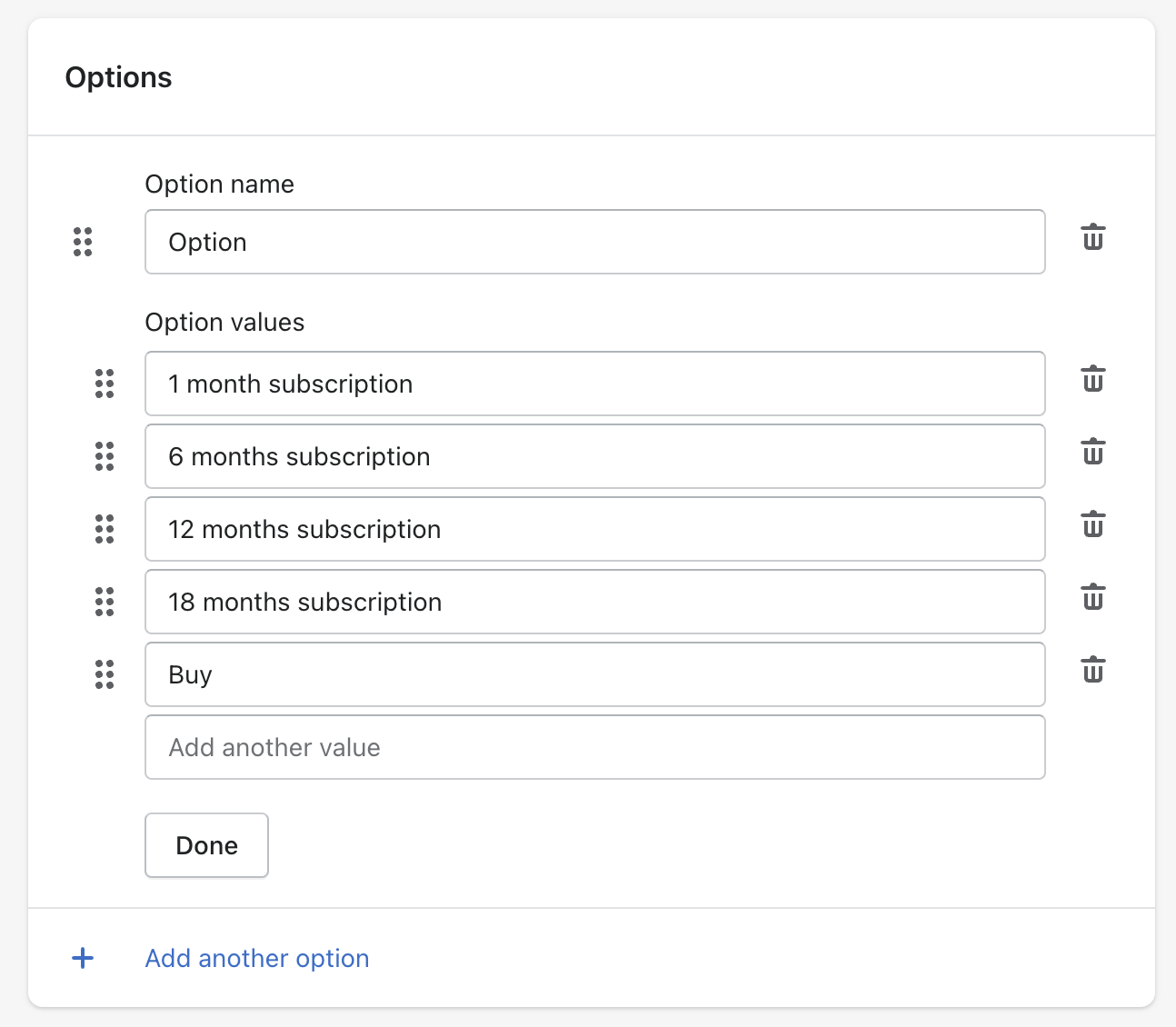Click drag handle for 18 months subscription
This screenshot has width=1176, height=1027.
[105, 602]
